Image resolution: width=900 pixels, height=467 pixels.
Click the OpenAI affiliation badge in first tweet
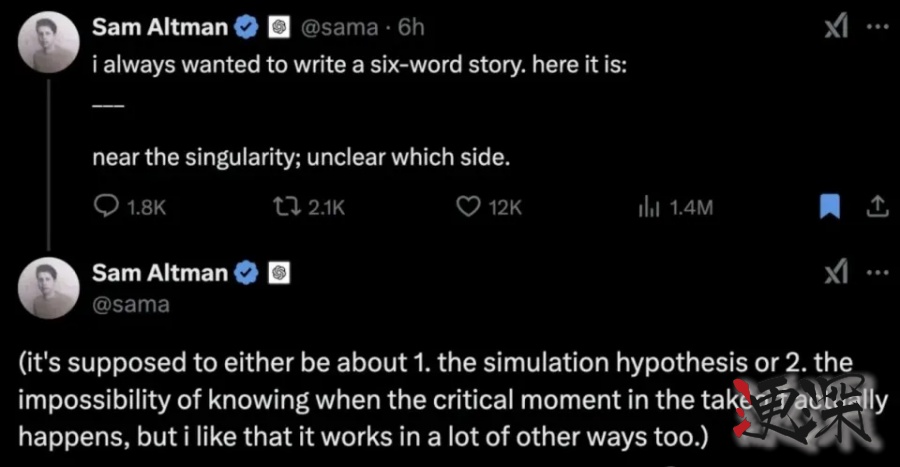tap(278, 27)
